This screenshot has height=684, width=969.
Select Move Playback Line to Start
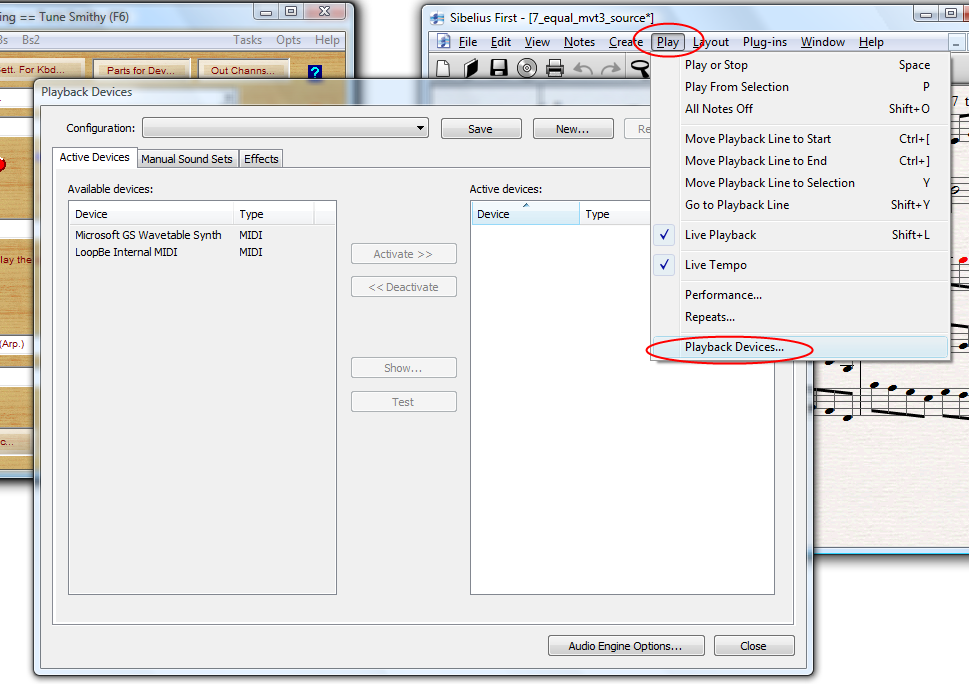click(801, 139)
